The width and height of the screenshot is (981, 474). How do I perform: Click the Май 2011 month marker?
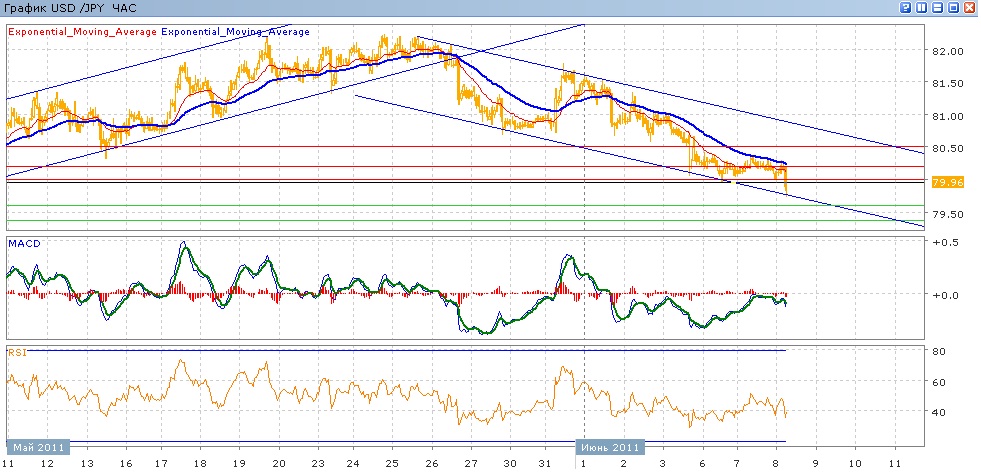(x=39, y=448)
